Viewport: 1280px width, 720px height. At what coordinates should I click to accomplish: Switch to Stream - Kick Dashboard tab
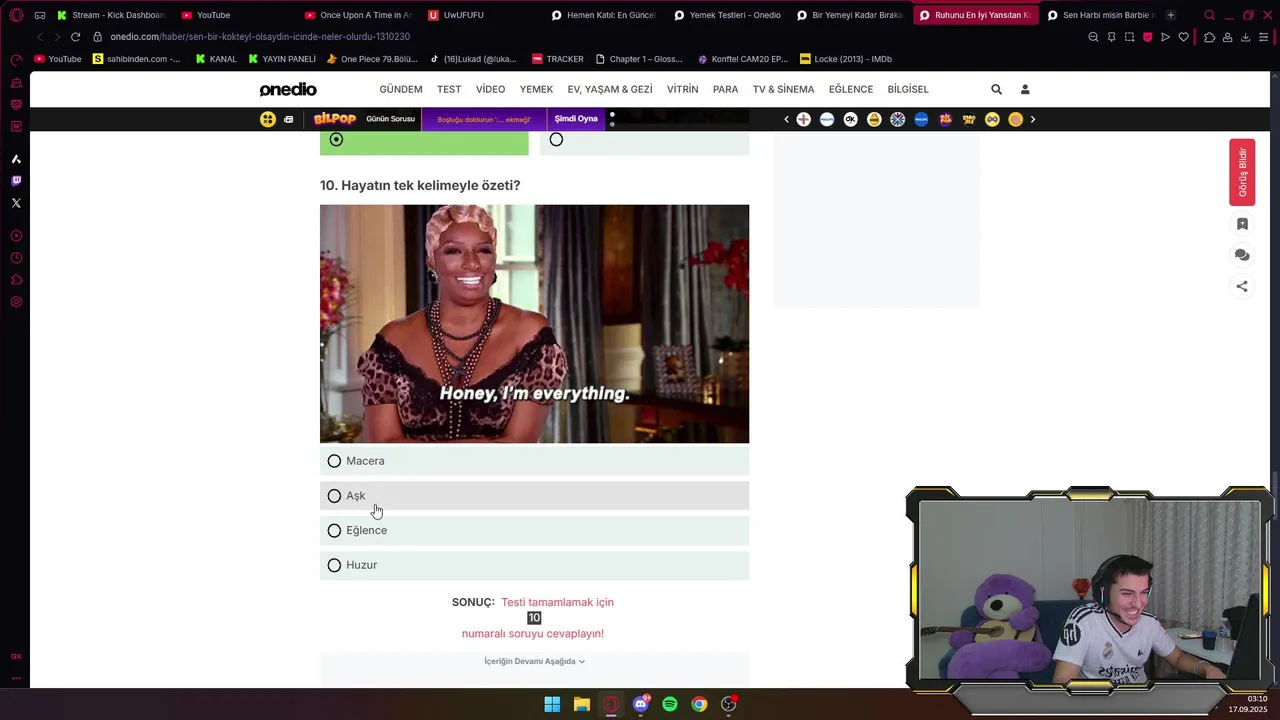[110, 15]
